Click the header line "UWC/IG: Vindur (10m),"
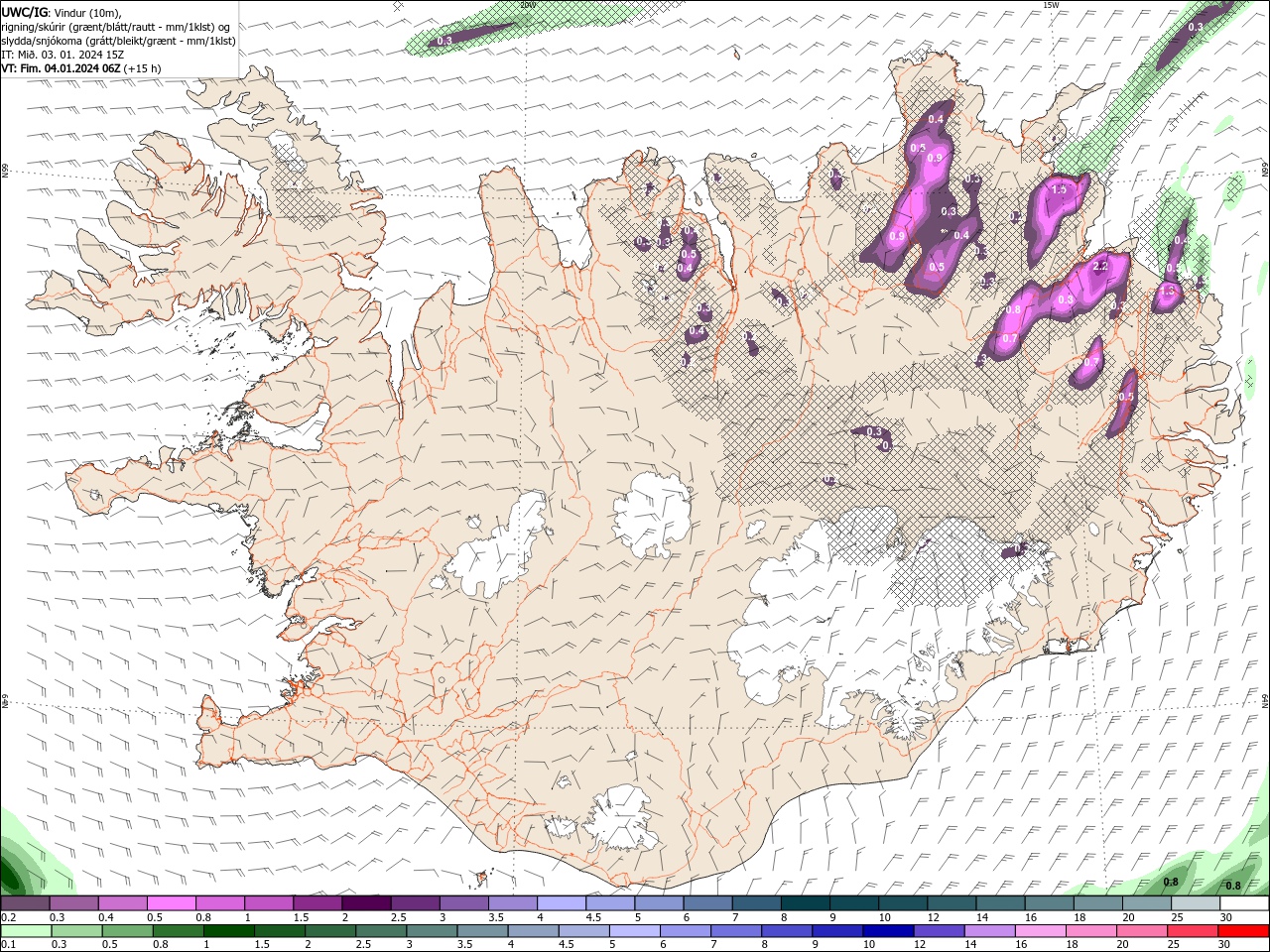1270x952 pixels. pyautogui.click(x=62, y=12)
